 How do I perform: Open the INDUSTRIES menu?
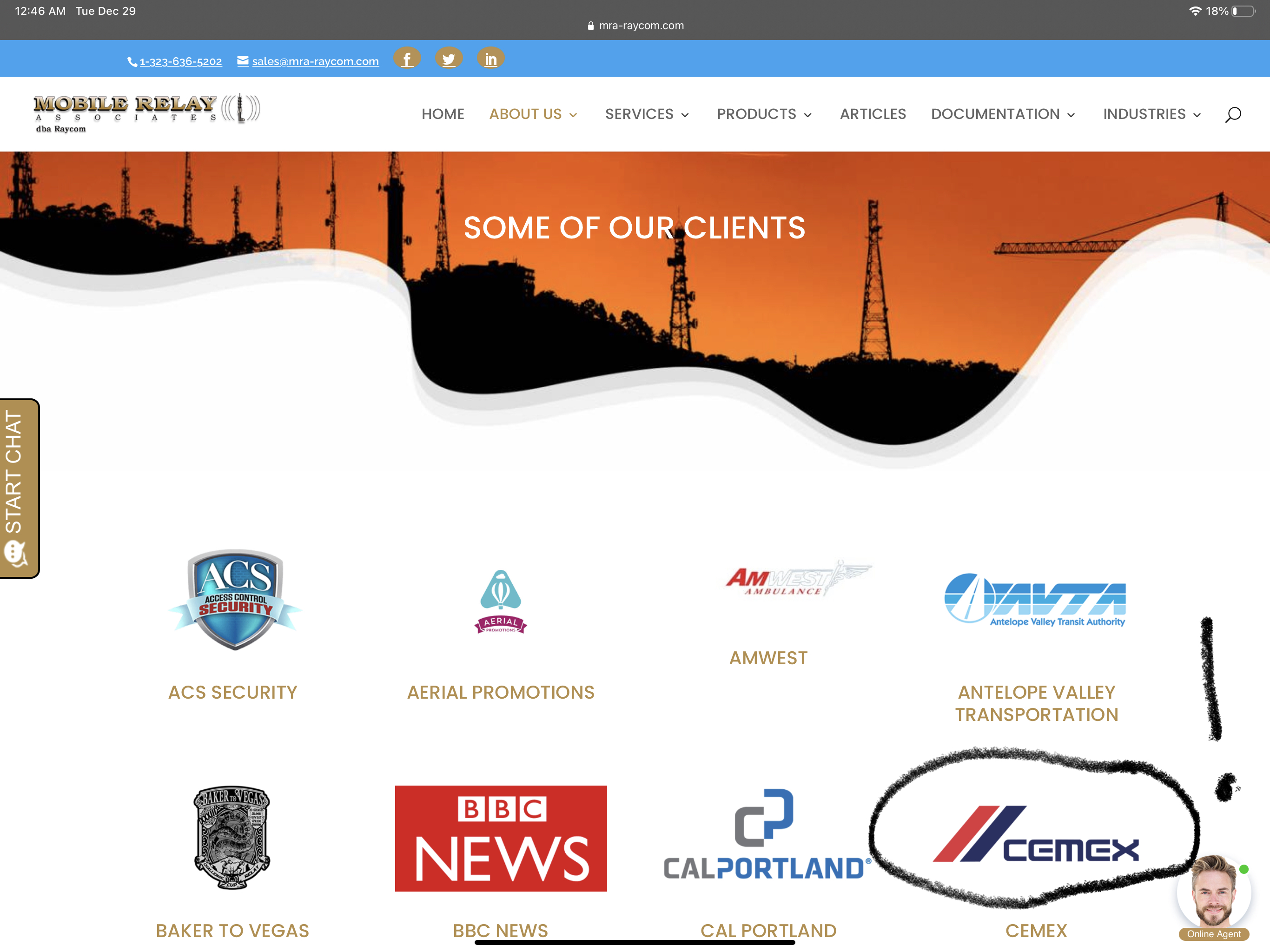click(x=1152, y=114)
